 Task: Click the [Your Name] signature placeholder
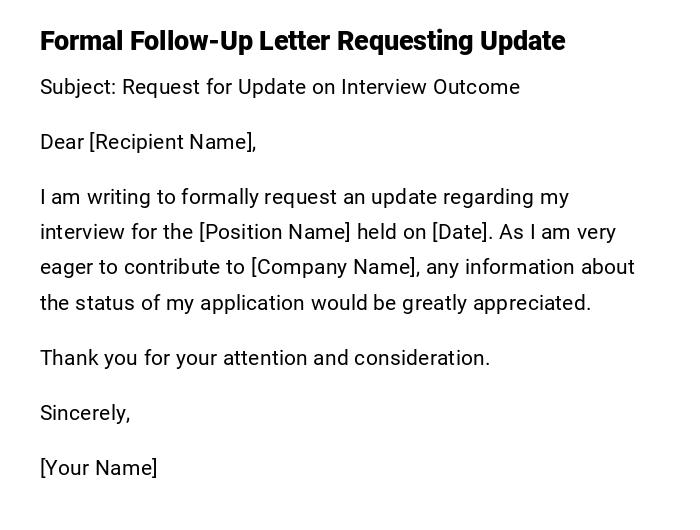99,468
